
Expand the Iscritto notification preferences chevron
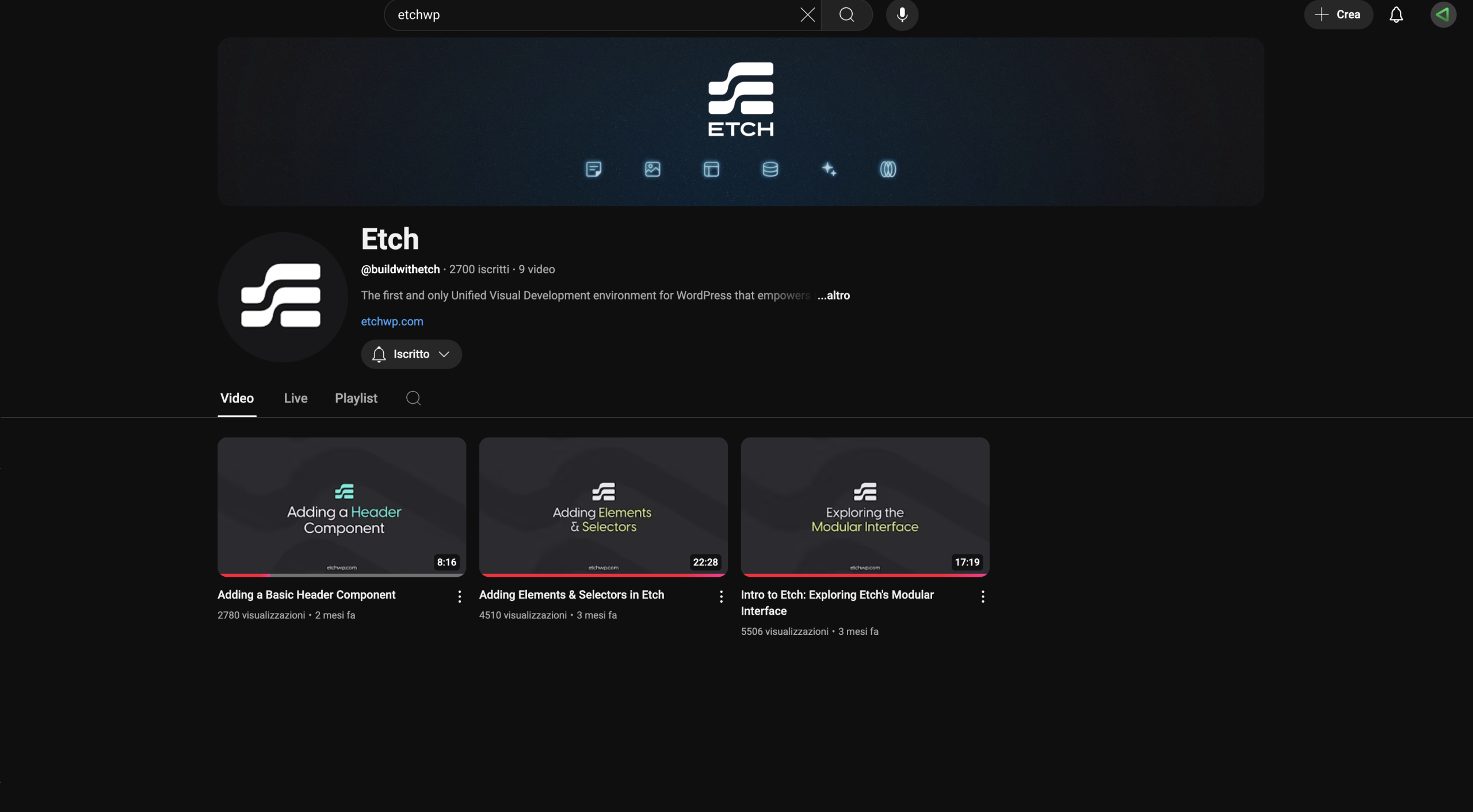tap(443, 354)
